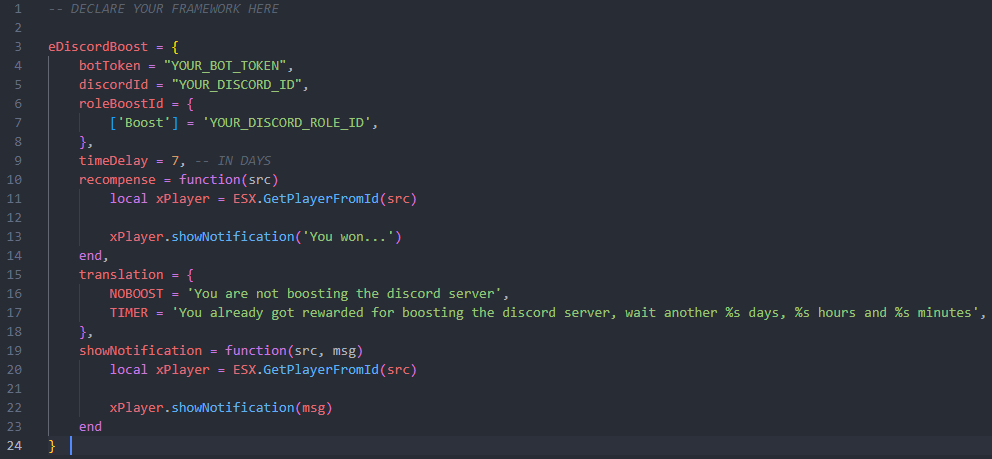
Task: Click the 'You already got rewarded' string
Action: pyautogui.click(x=578, y=312)
